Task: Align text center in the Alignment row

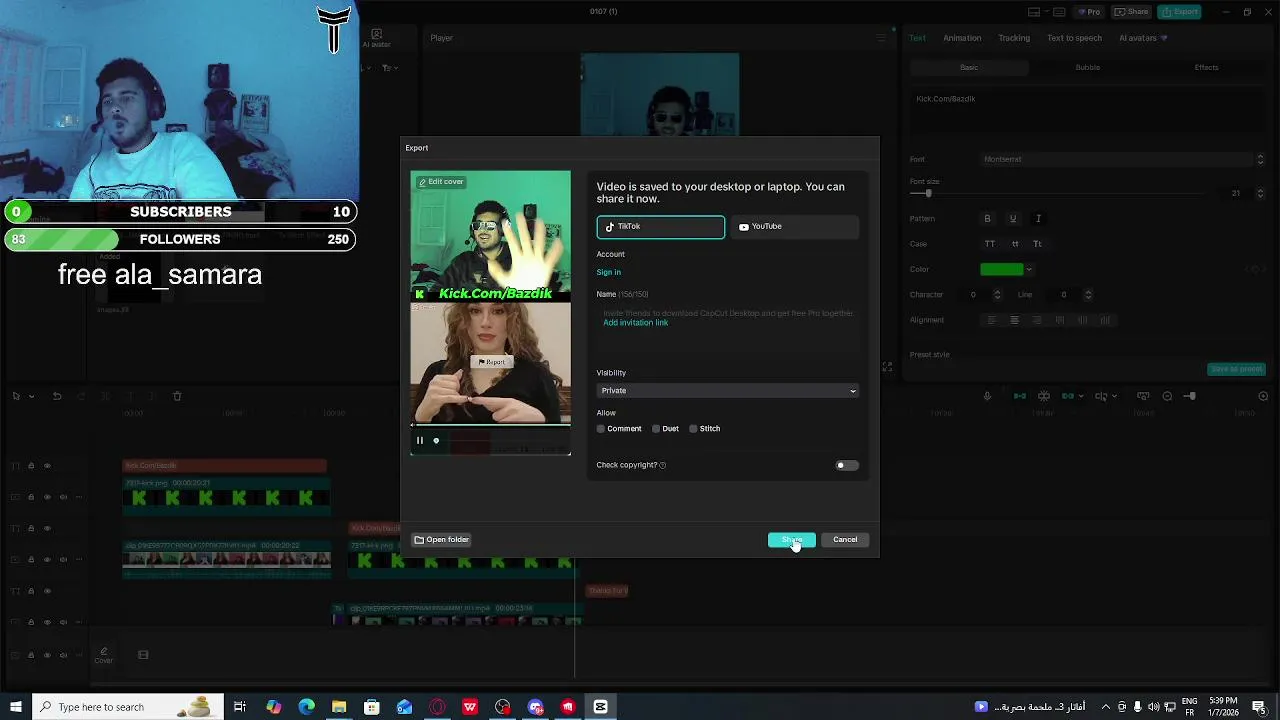Action: point(1014,320)
